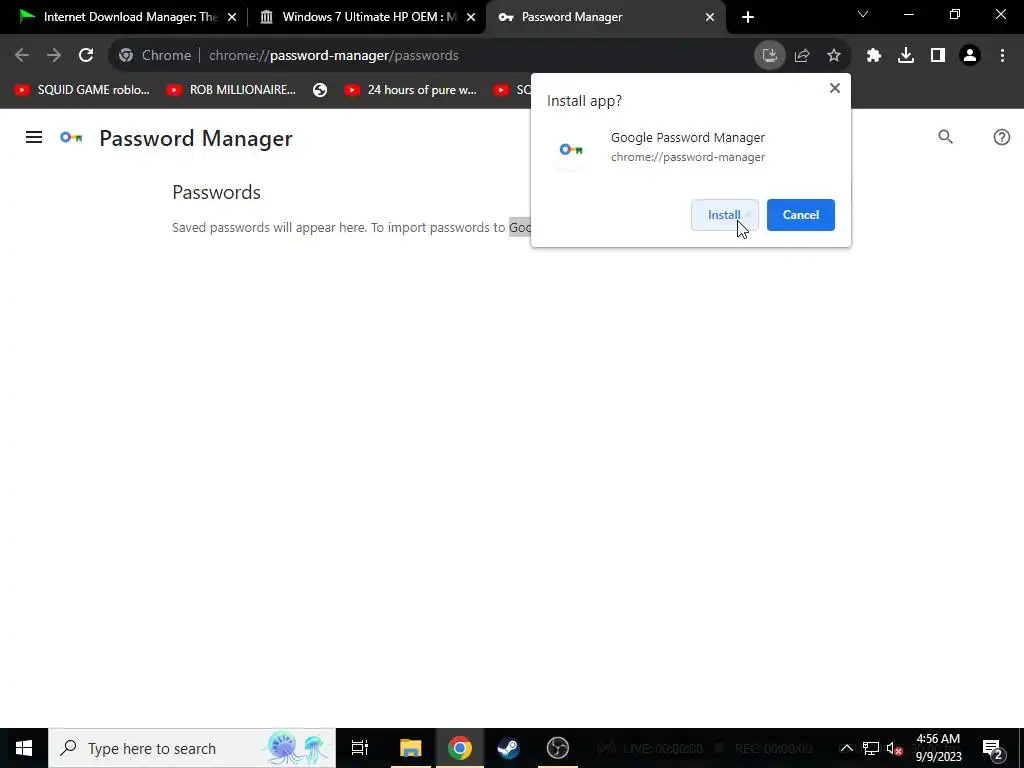Close the Windows 7 Ultimate tab
The image size is (1024, 768).
pos(471,17)
